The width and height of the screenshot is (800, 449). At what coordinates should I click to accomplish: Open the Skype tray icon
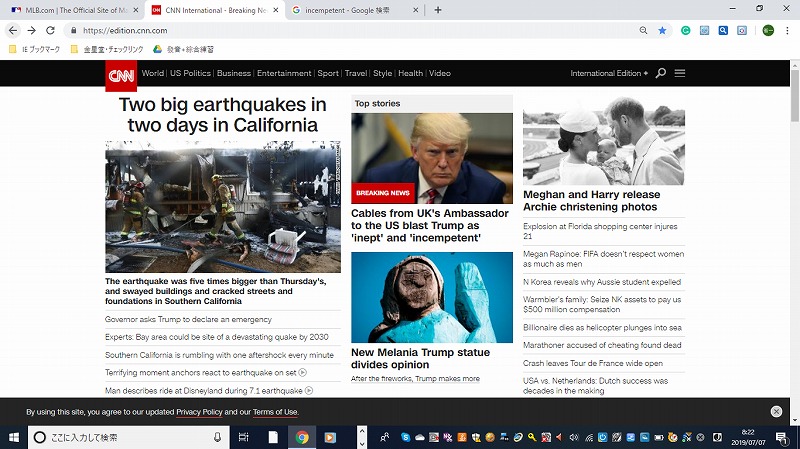tap(406, 437)
